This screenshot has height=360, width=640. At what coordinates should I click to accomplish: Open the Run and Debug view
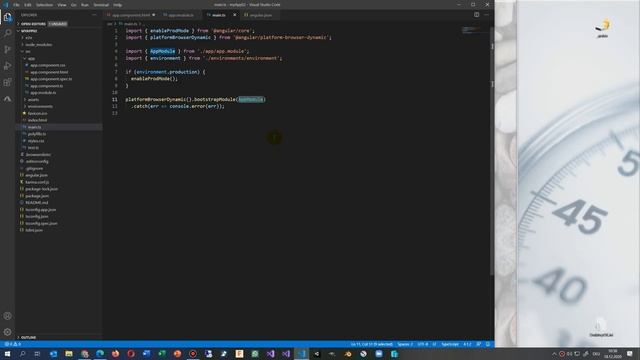click(7, 66)
